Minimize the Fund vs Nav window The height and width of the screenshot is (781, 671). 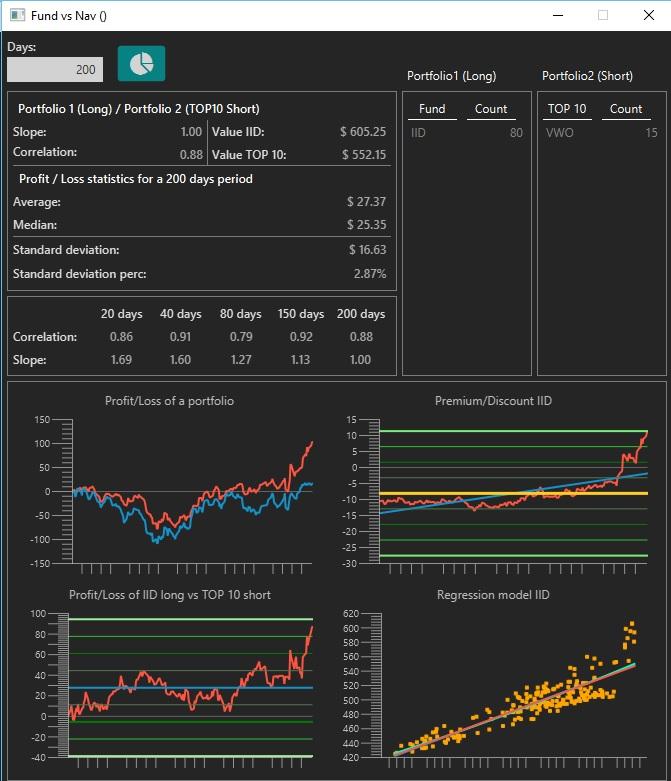(x=558, y=15)
